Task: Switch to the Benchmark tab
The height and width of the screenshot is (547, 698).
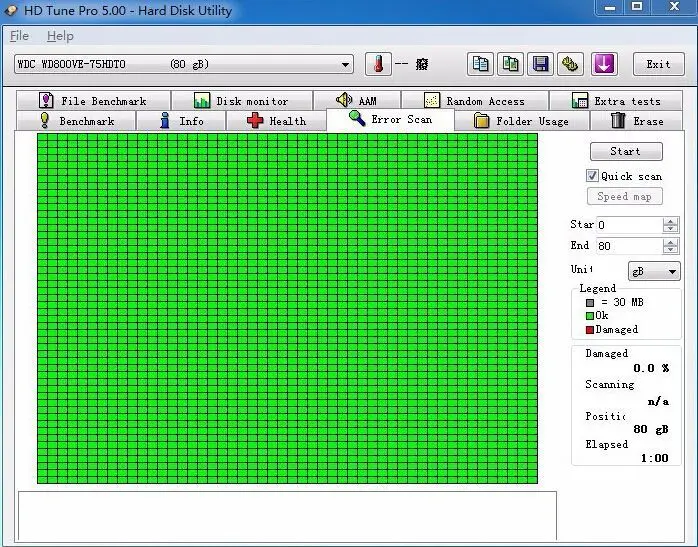Action: 76,121
